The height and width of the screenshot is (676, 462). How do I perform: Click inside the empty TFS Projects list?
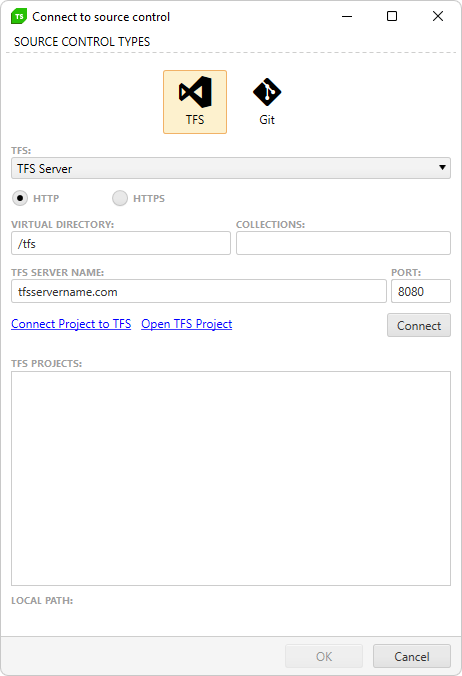pyautogui.click(x=231, y=478)
